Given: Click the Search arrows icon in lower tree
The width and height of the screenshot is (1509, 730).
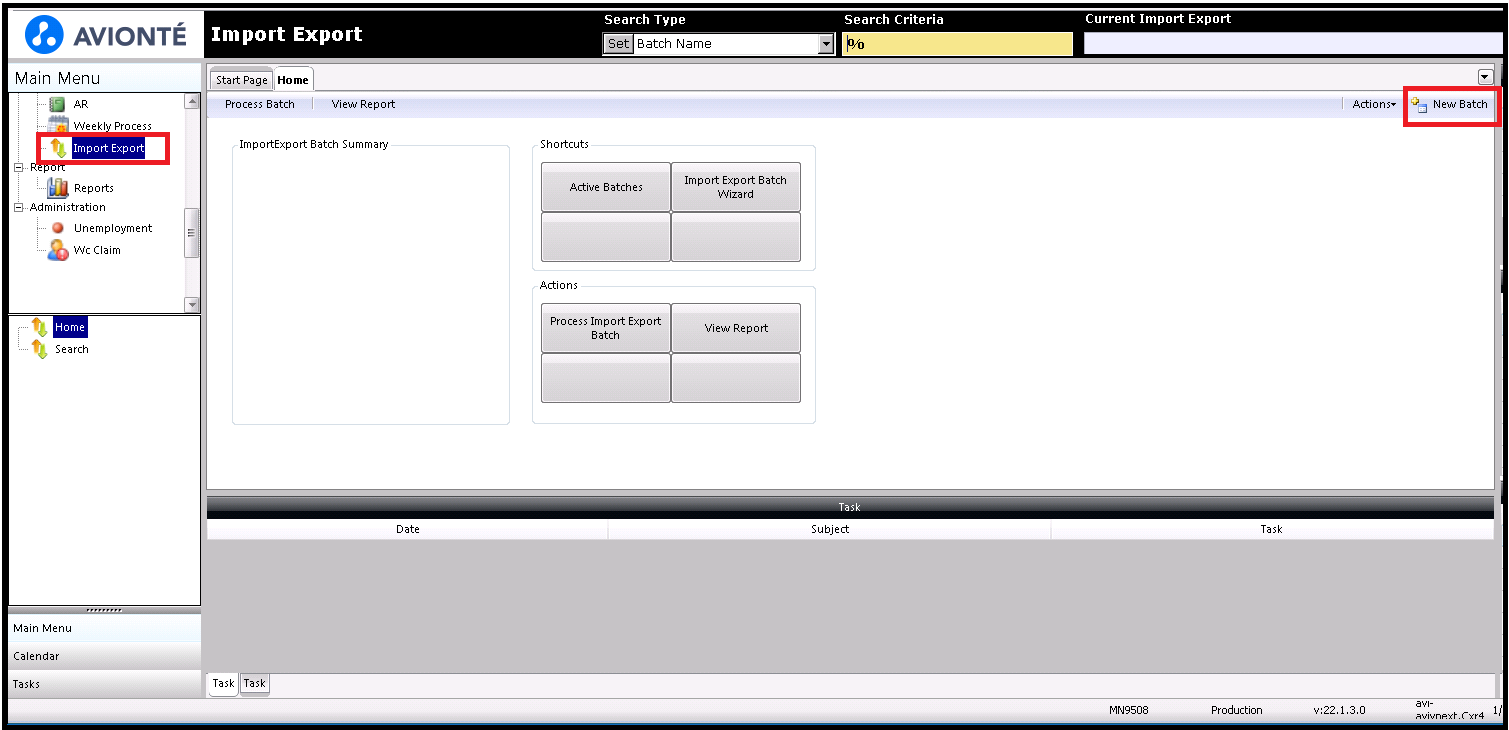Looking at the screenshot, I should (39, 349).
